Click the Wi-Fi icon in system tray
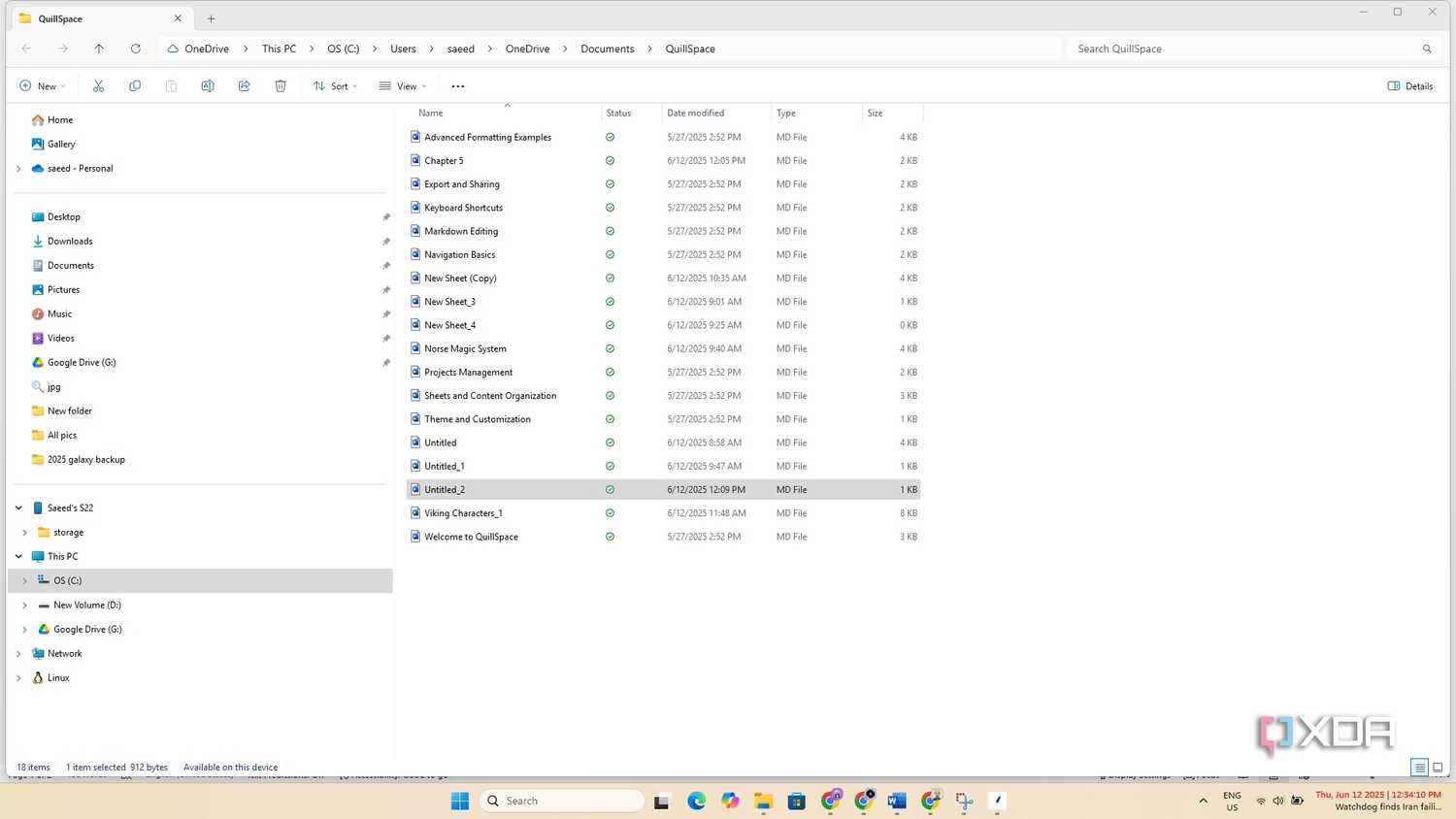The height and width of the screenshot is (819, 1456). tap(1261, 801)
